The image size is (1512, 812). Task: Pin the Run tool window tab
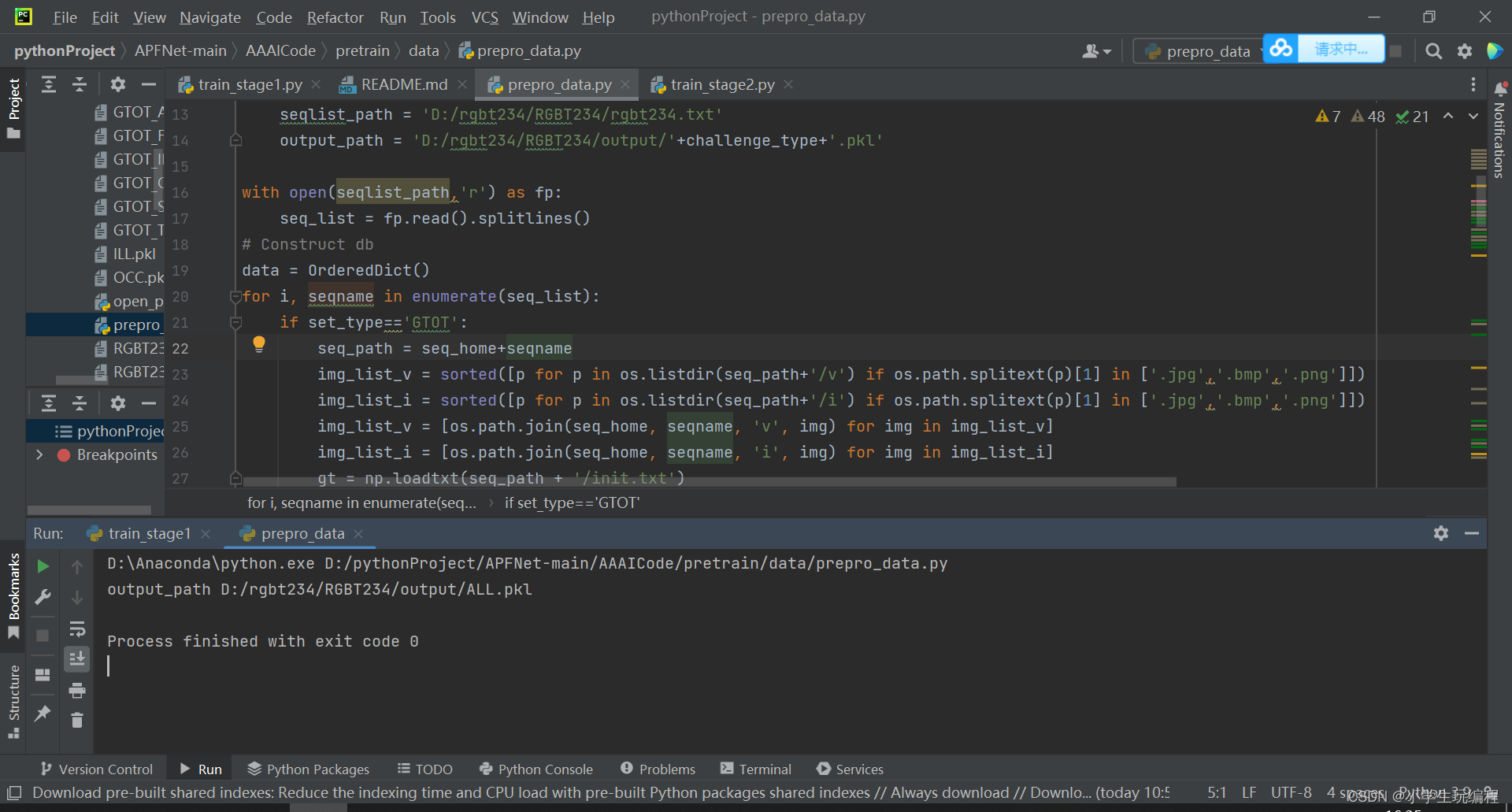point(43,713)
